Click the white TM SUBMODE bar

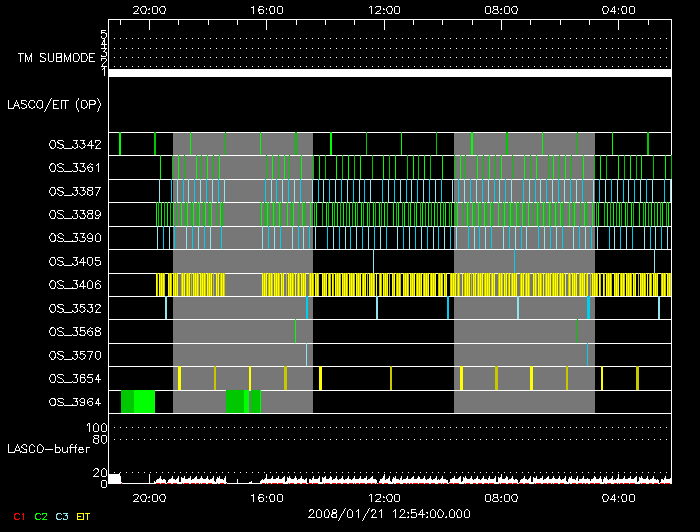click(x=390, y=73)
